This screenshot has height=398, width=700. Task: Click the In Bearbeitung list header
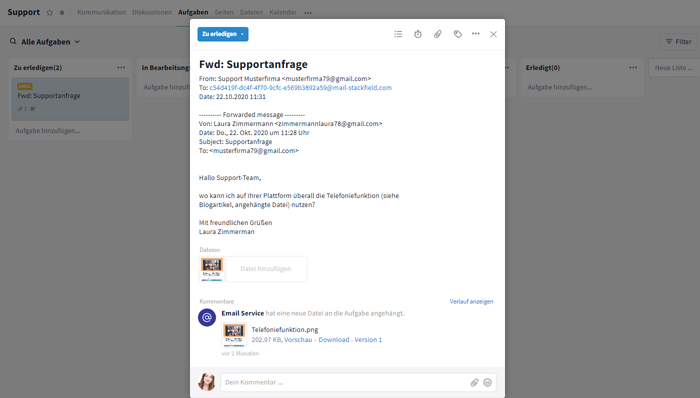click(166, 68)
